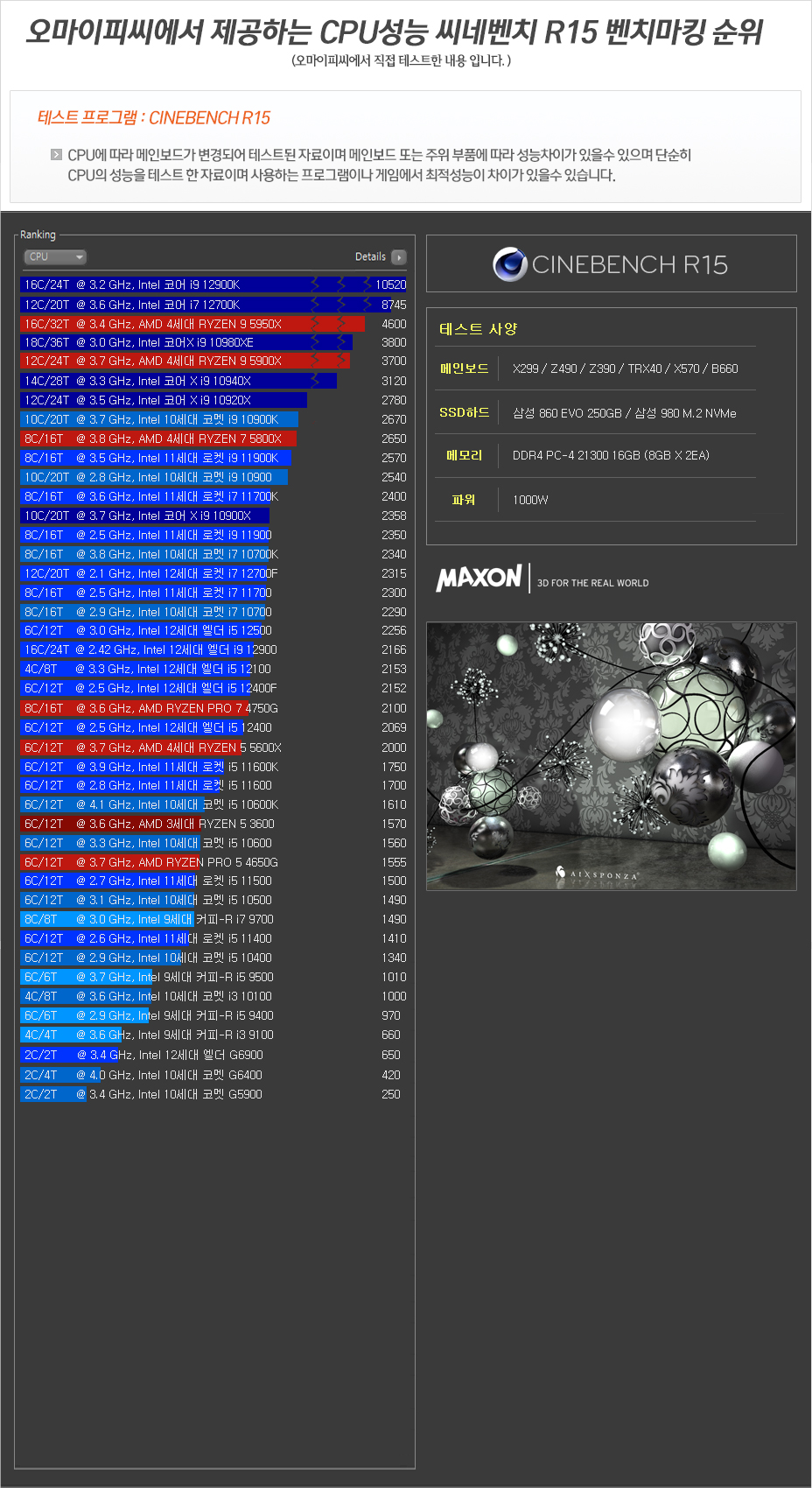812x1488 pixels.
Task: Click the bullet icon before the CPU note
Action: 57,155
